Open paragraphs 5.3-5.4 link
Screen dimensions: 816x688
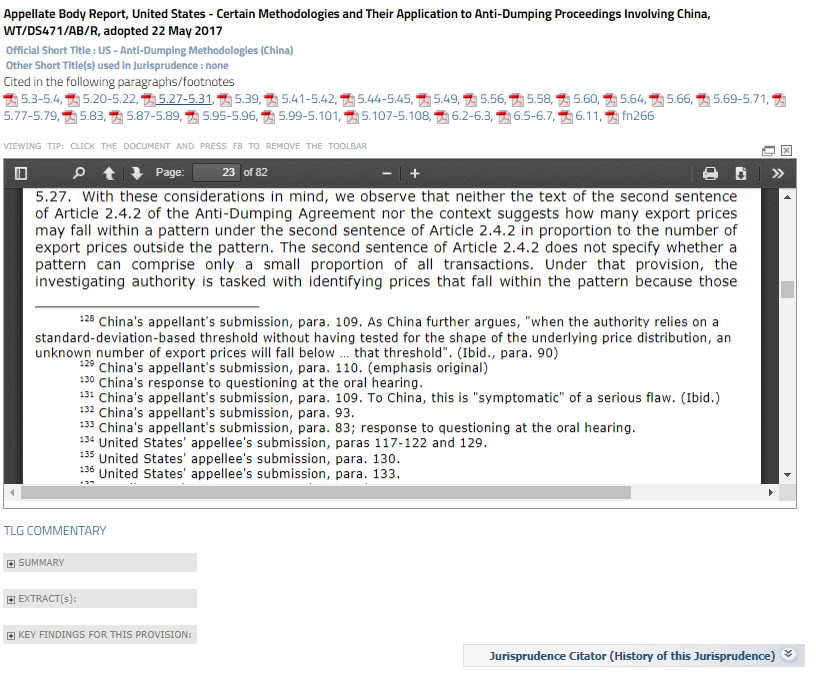(x=41, y=99)
